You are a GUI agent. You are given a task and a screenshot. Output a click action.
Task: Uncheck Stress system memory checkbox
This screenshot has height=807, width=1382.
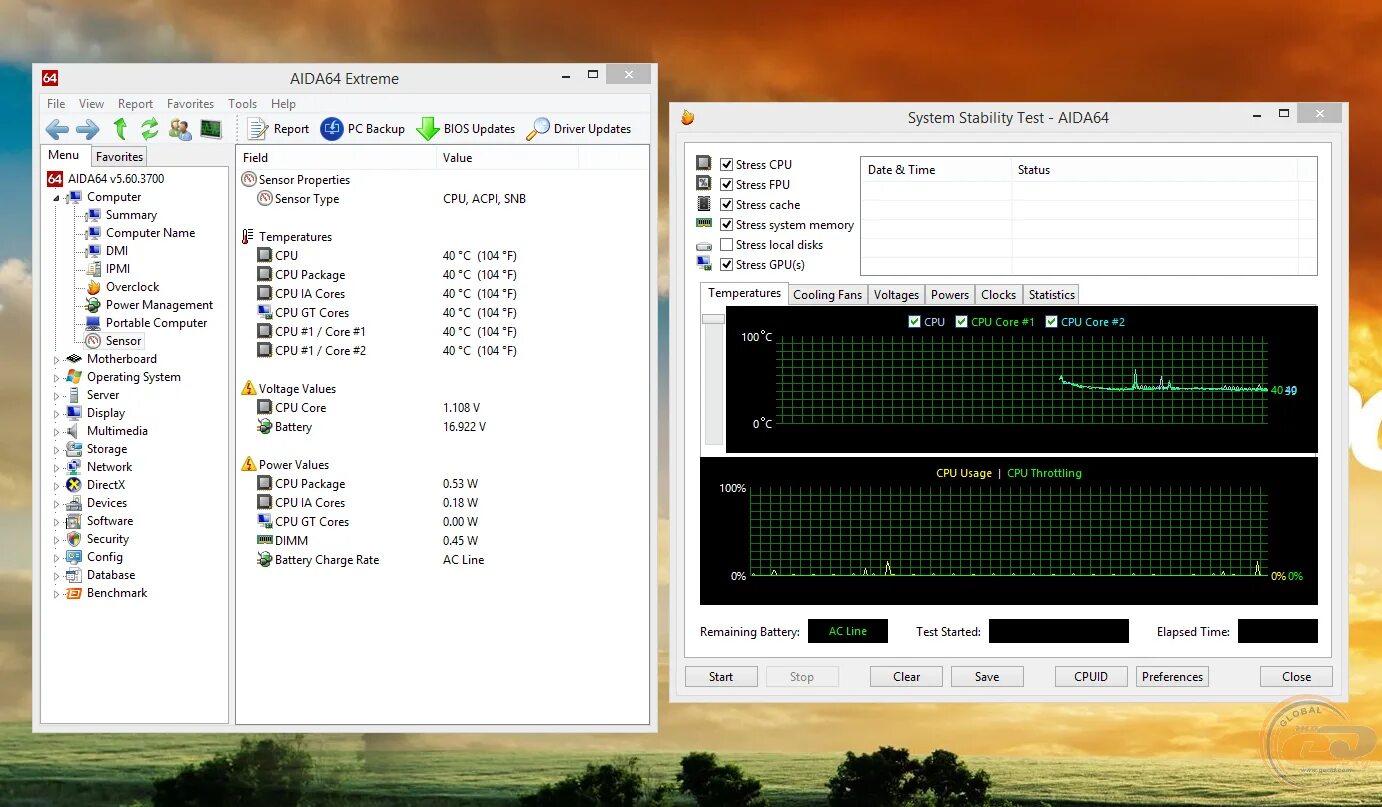click(727, 225)
